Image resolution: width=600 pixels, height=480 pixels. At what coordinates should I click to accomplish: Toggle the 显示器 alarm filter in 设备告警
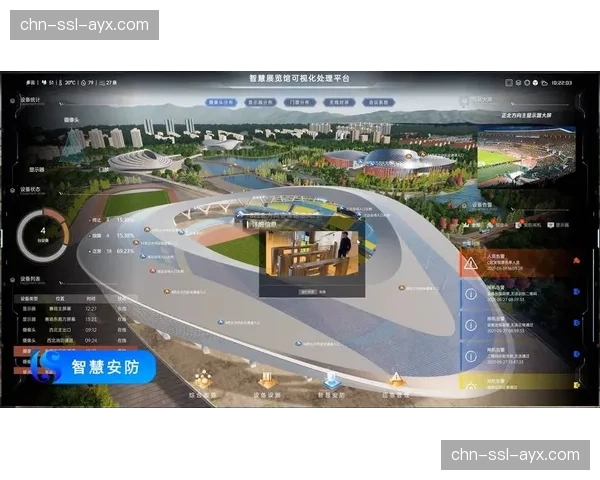(559, 225)
